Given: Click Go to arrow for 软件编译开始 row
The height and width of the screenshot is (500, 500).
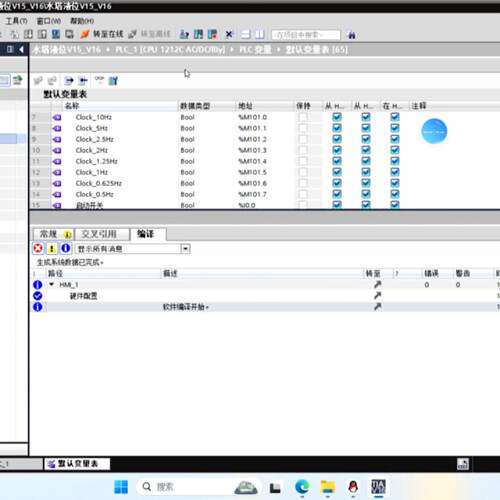Looking at the screenshot, I should pyautogui.click(x=377, y=306).
